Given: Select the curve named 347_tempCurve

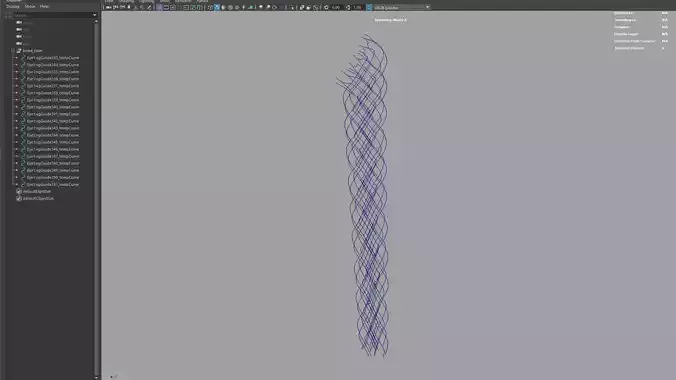Looking at the screenshot, I should (x=53, y=156).
